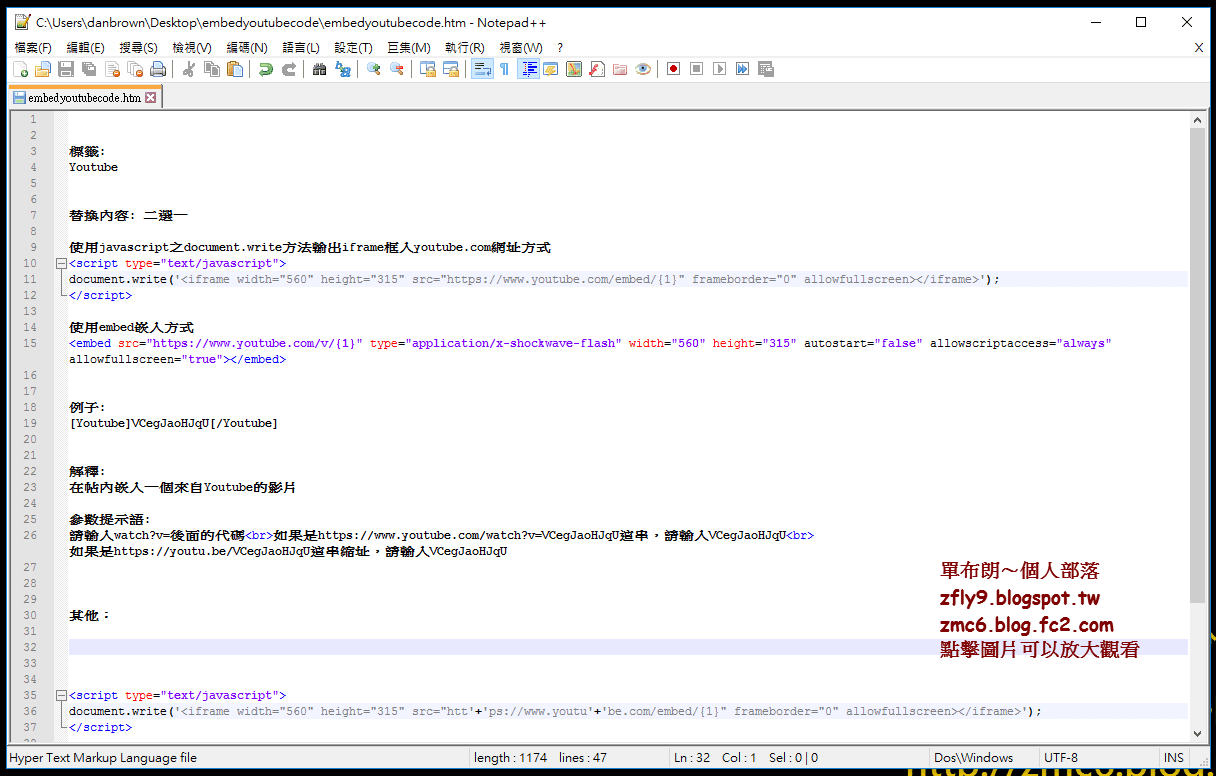Open the ? help menu
Screen dimensions: 1216x776
tap(560, 47)
